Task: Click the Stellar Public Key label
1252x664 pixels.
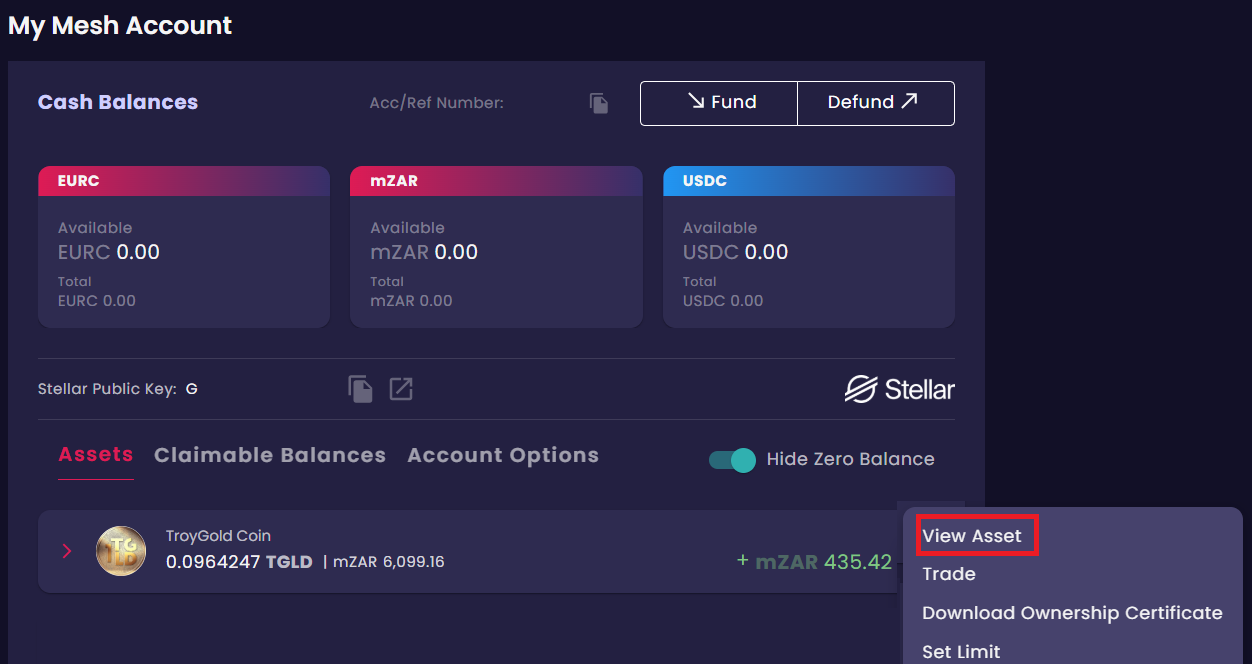Action: point(107,389)
